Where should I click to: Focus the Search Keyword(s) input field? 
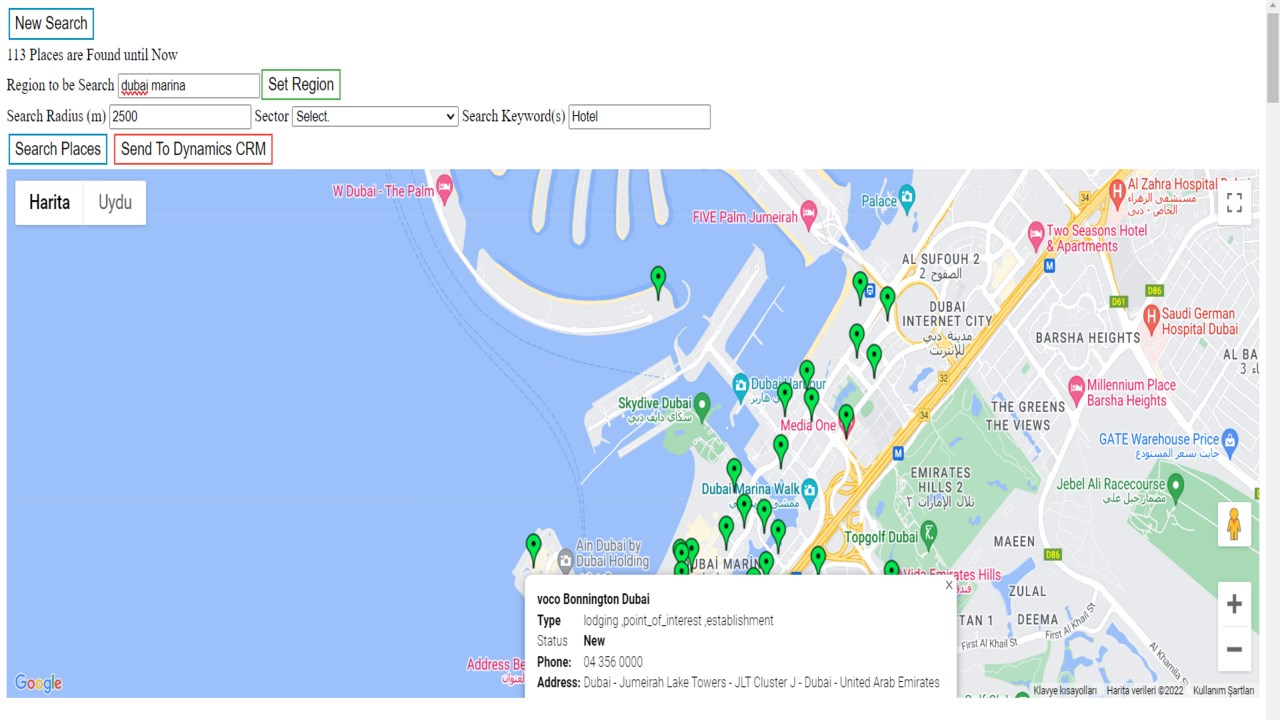[x=639, y=117]
